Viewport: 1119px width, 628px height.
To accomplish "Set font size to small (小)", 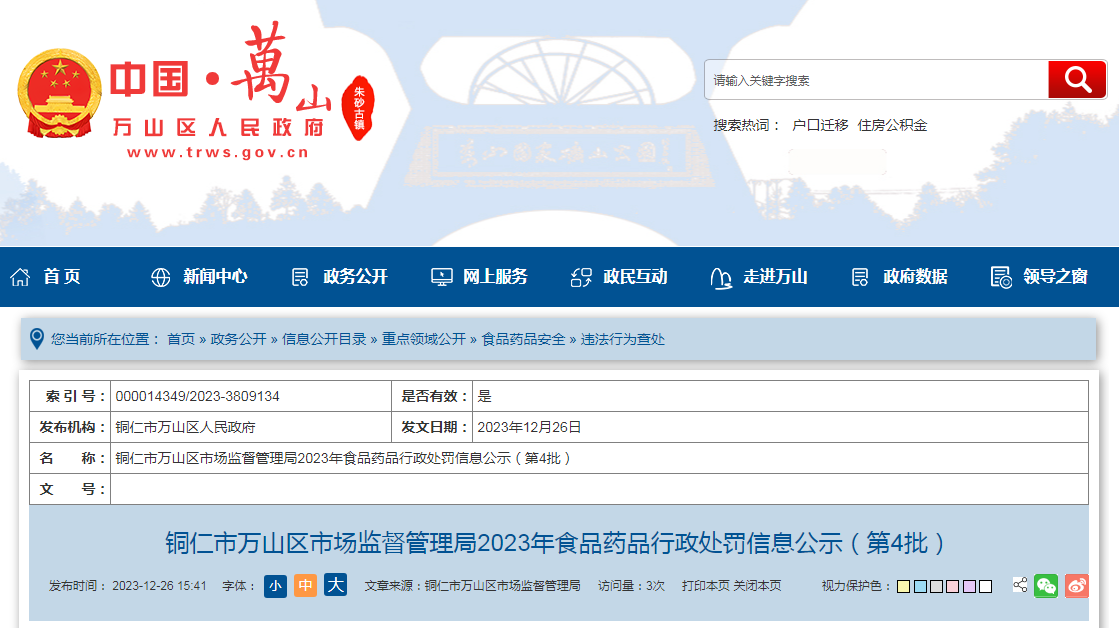I will [275, 586].
